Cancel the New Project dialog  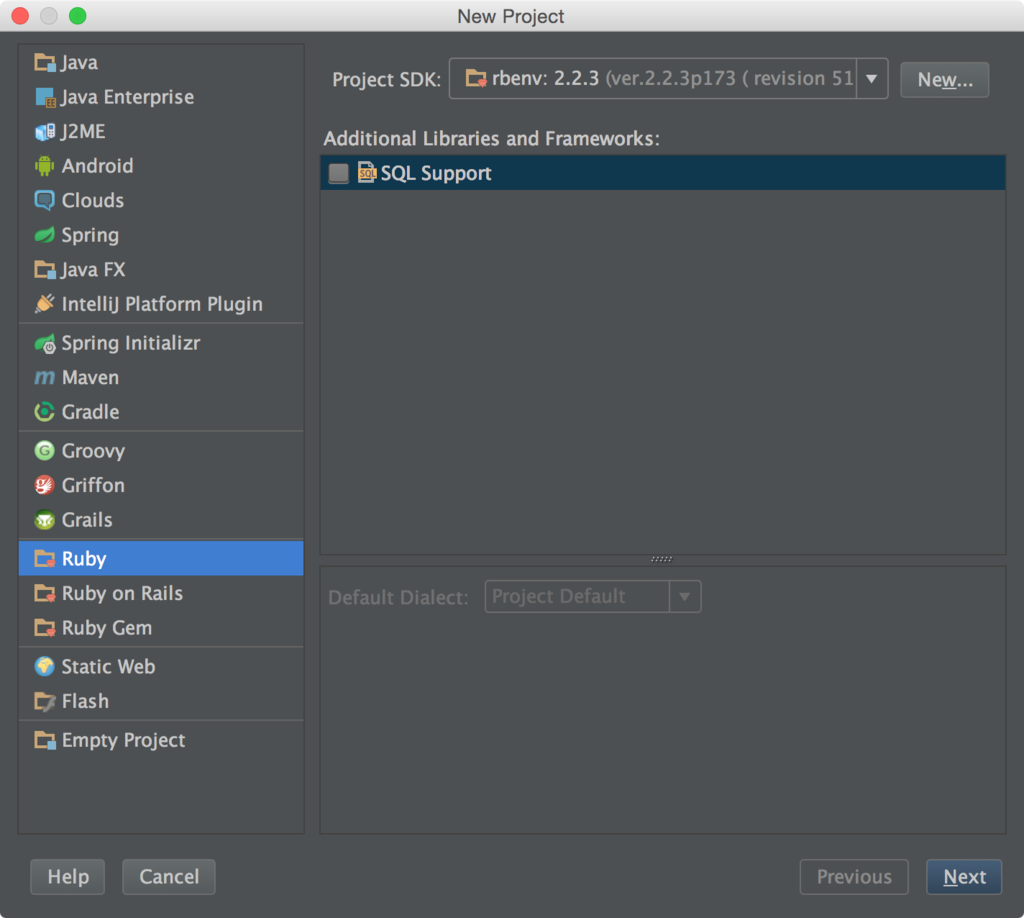tap(169, 877)
